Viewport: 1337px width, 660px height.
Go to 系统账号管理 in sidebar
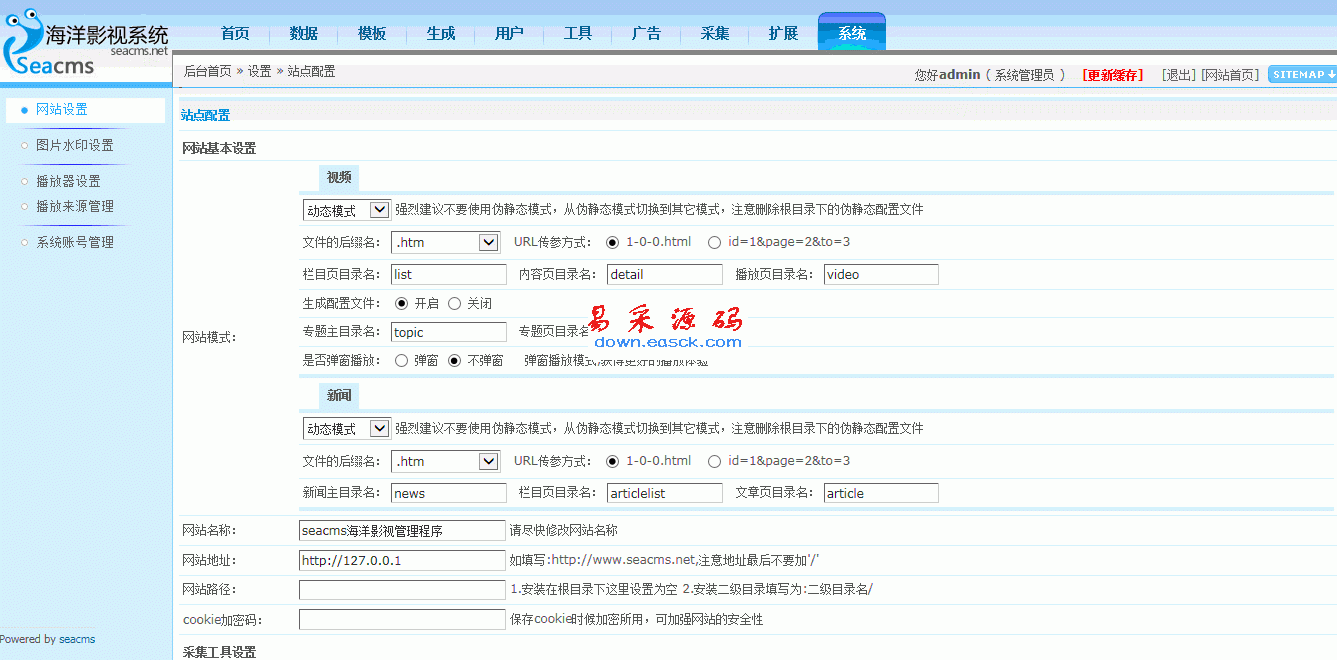74,242
